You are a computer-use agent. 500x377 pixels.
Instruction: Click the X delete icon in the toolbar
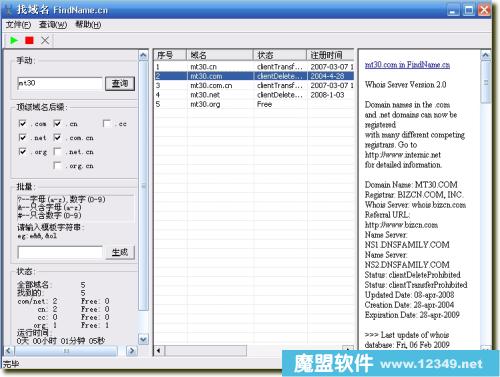(x=45, y=40)
